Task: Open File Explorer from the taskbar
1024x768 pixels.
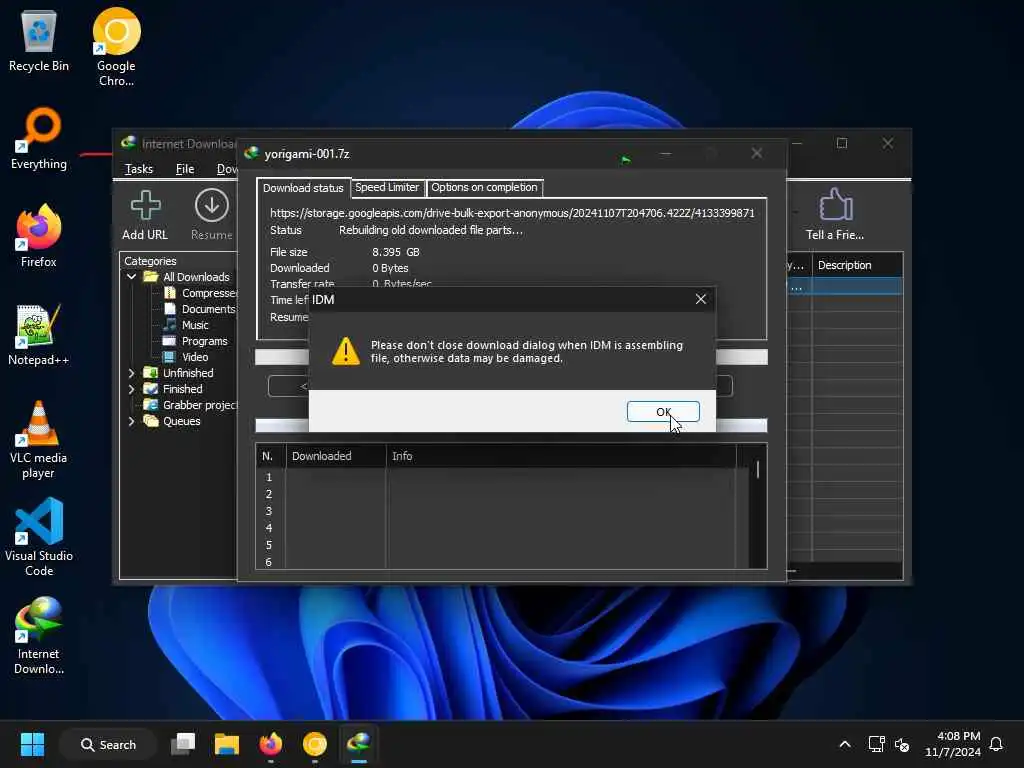Action: 227,744
